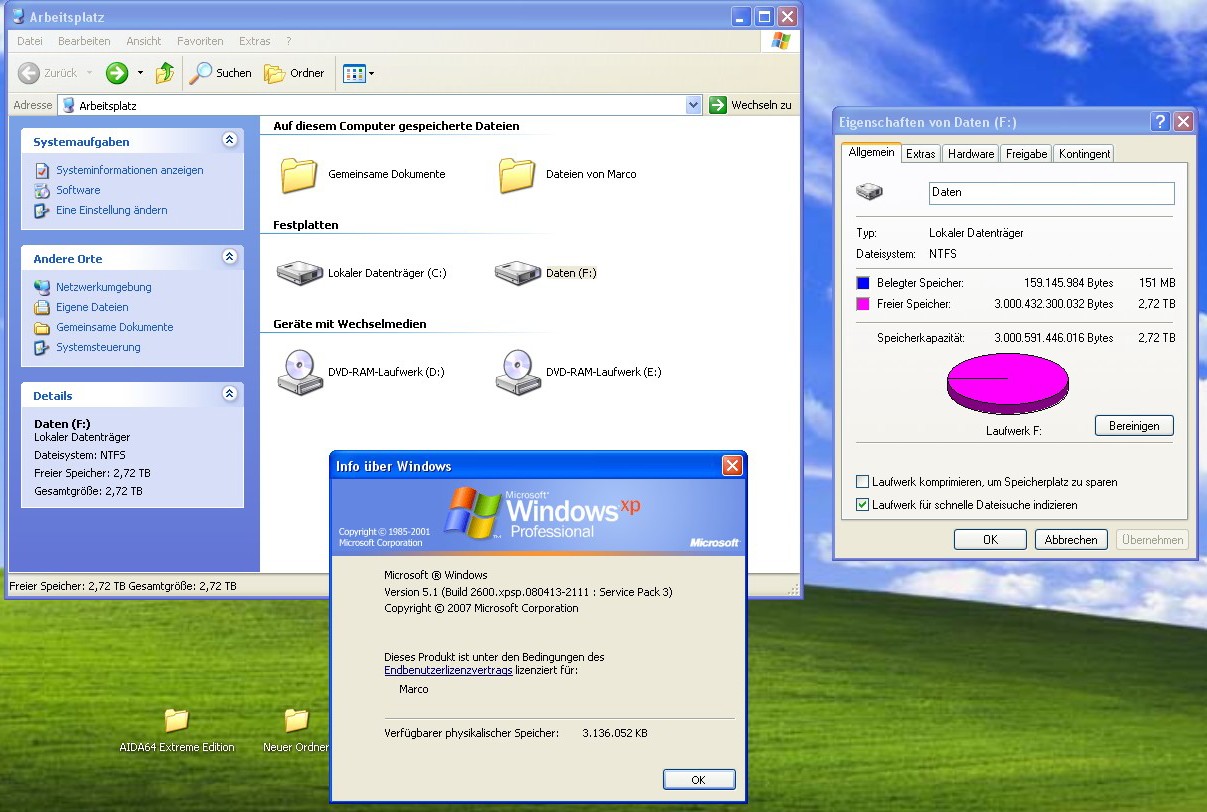This screenshot has height=812, width=1207.
Task: Click the magenta Freier Speicher swatch
Action: [x=863, y=304]
